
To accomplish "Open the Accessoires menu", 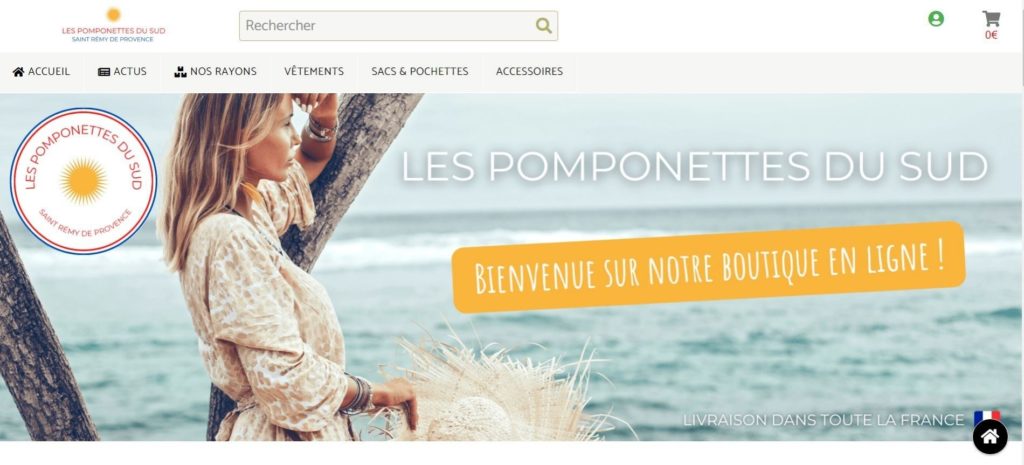I will [x=529, y=72].
